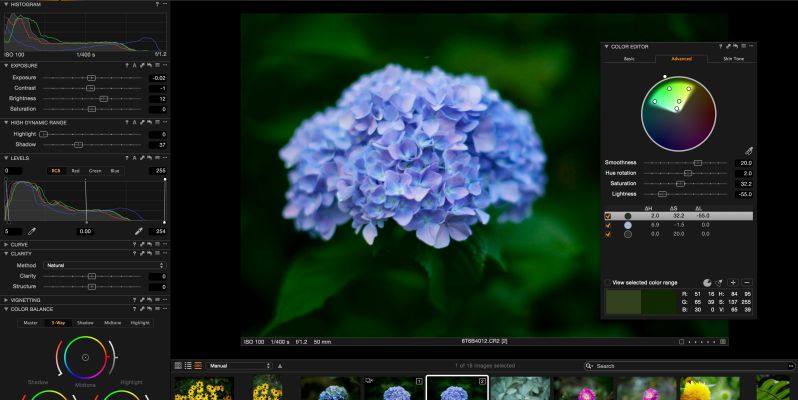Collapse the Color Editor floating panel
The image size is (798, 400).
coord(606,46)
